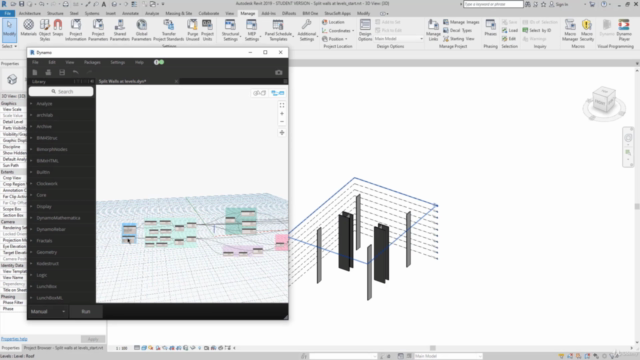Switch Dynamo to graph view navigation
The width and height of the screenshot is (640, 360).
278,93
